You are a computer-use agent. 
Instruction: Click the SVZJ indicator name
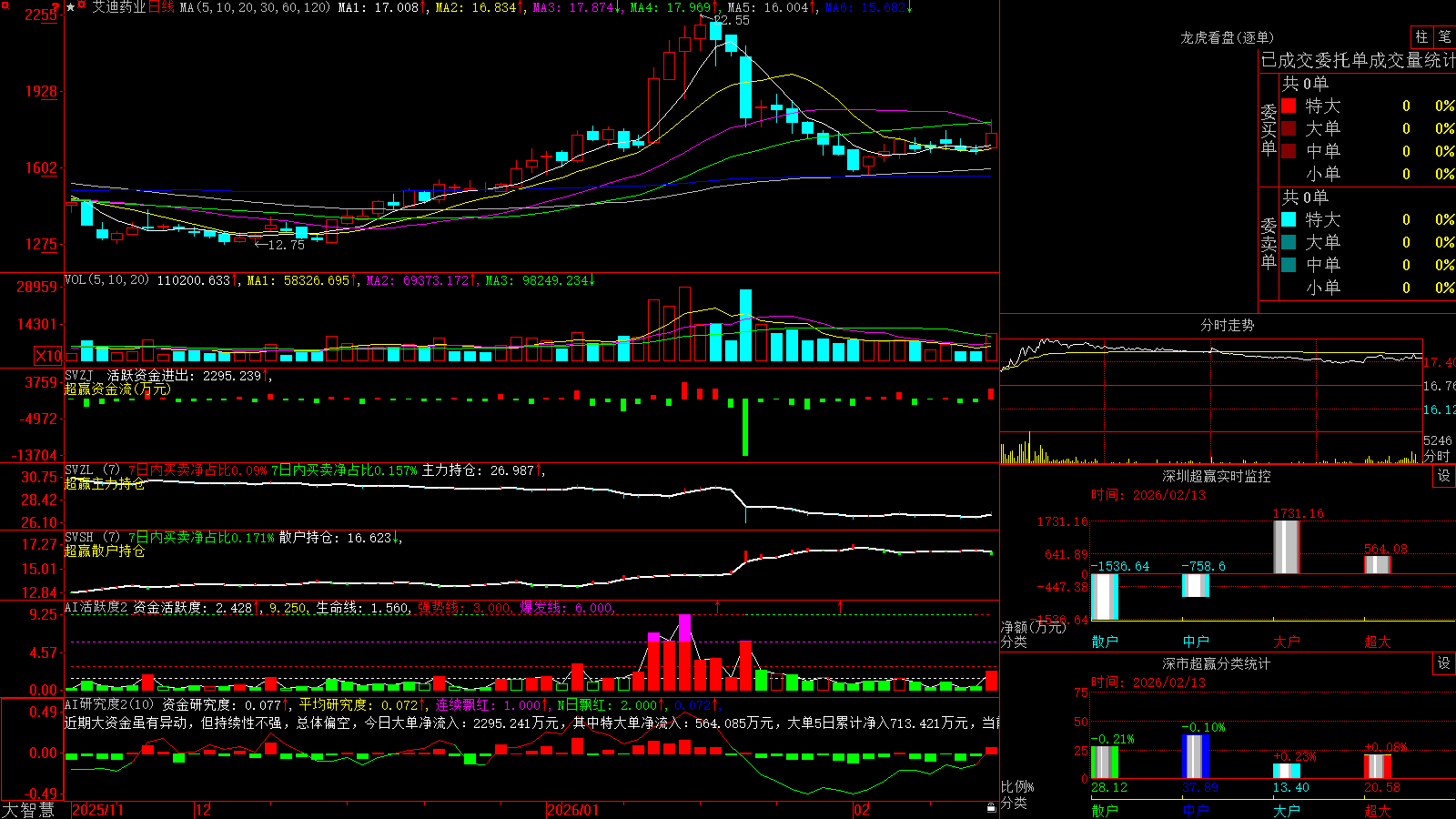click(78, 375)
